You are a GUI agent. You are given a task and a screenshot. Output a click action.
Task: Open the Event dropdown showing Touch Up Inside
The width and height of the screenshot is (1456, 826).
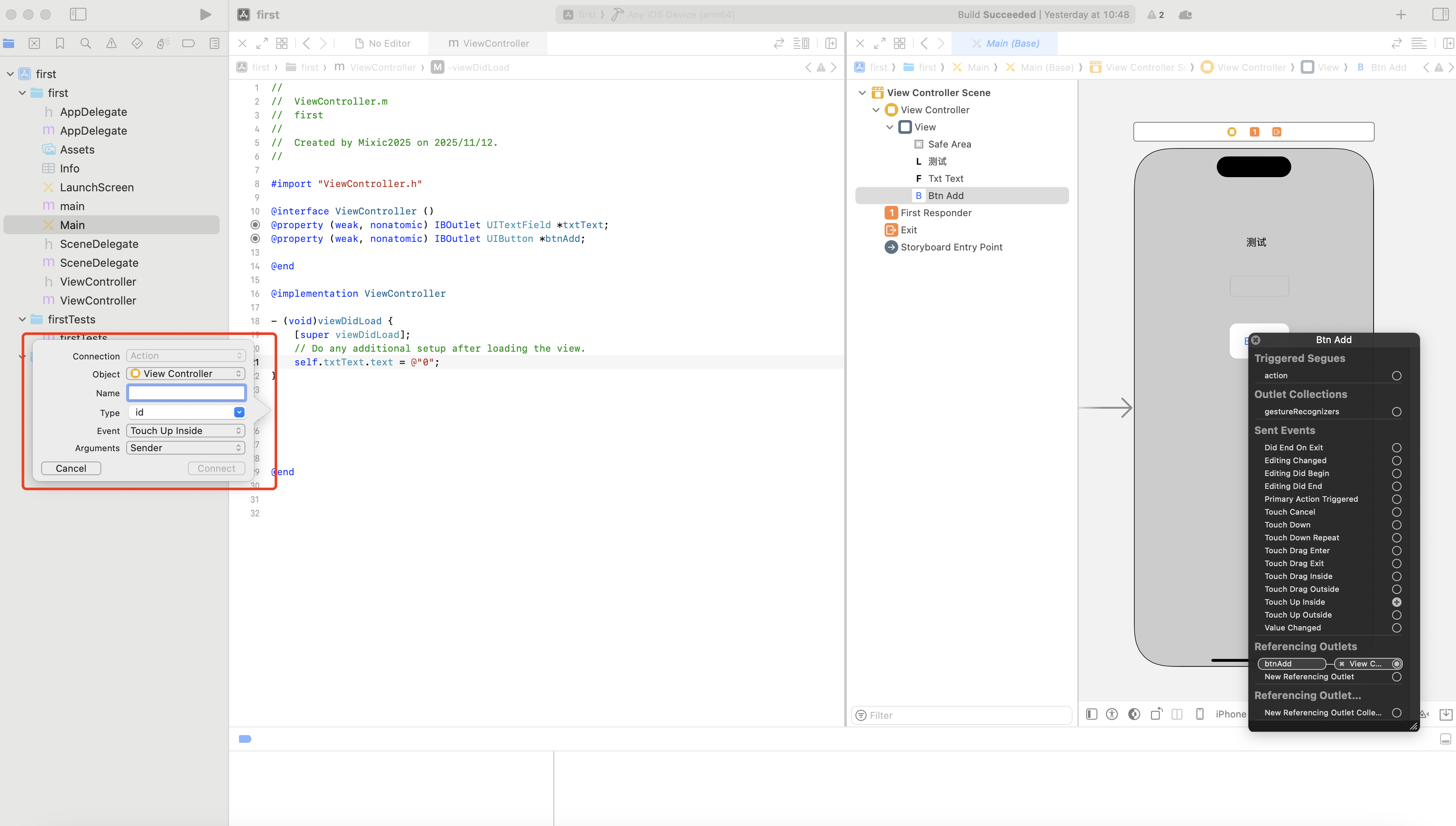point(186,431)
